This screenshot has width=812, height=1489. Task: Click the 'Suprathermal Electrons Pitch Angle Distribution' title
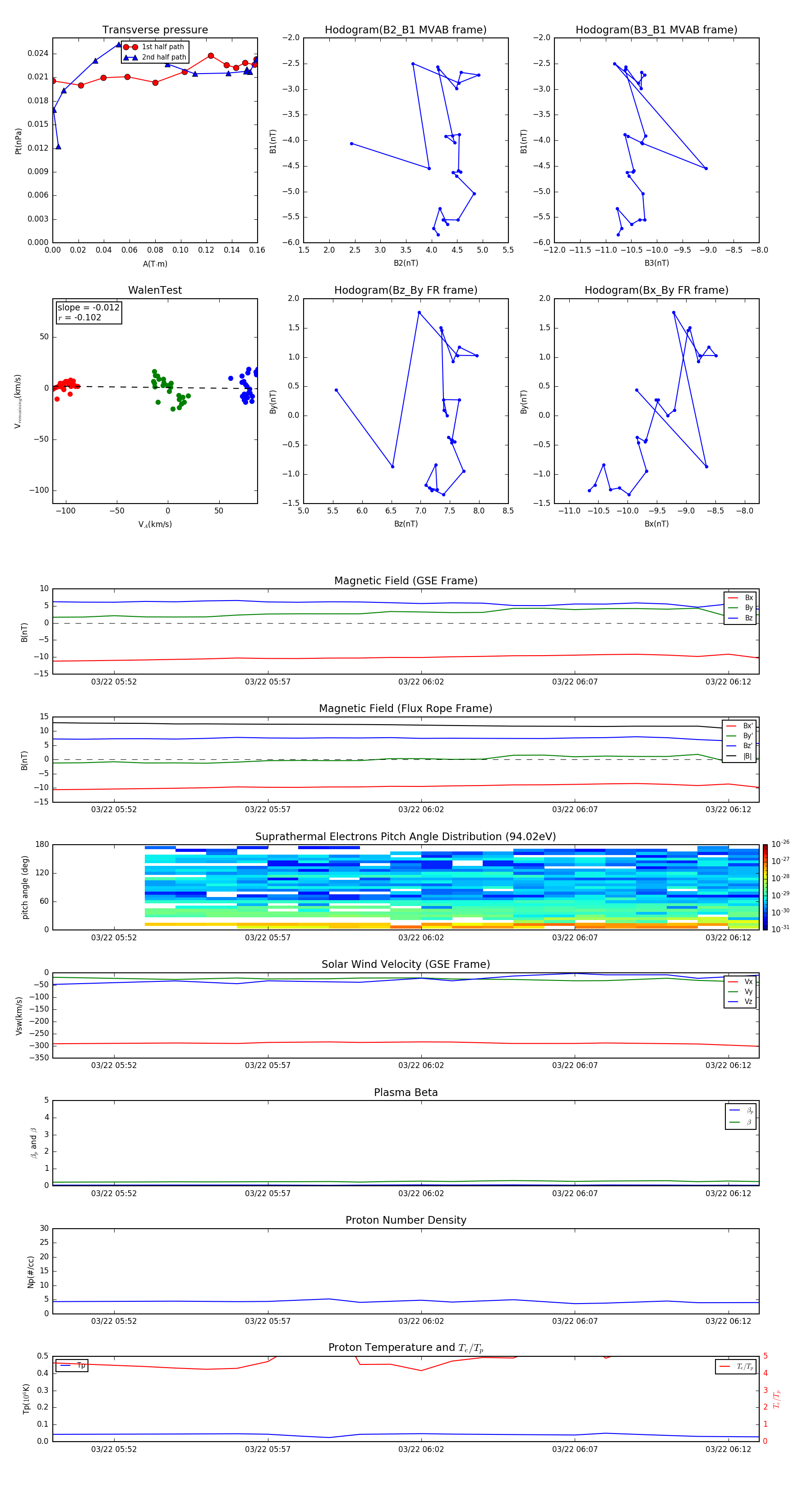[406, 837]
